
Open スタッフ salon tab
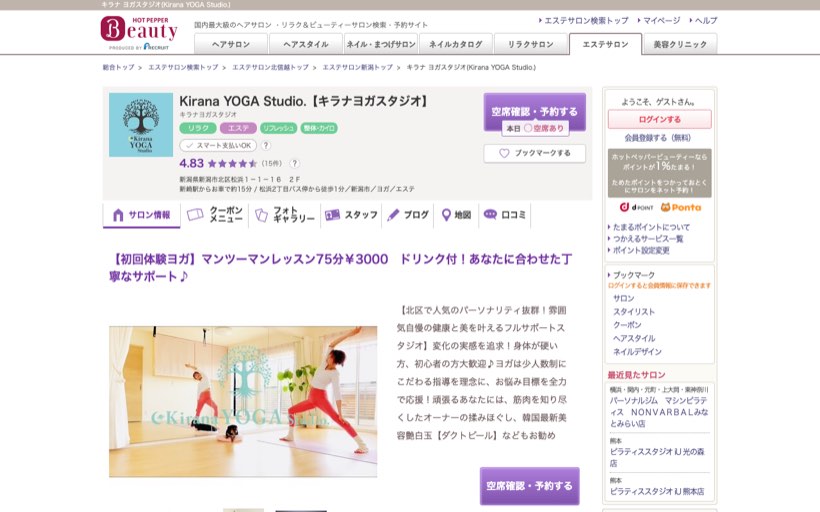click(351, 215)
